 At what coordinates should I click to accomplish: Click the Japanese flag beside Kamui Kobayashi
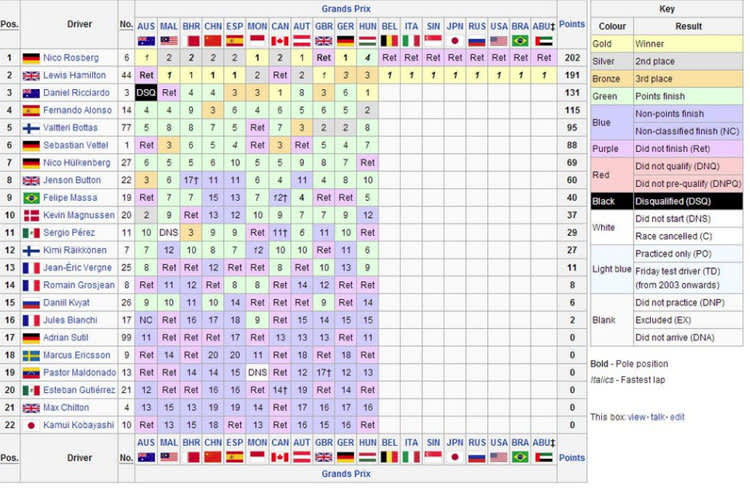[x=30, y=424]
